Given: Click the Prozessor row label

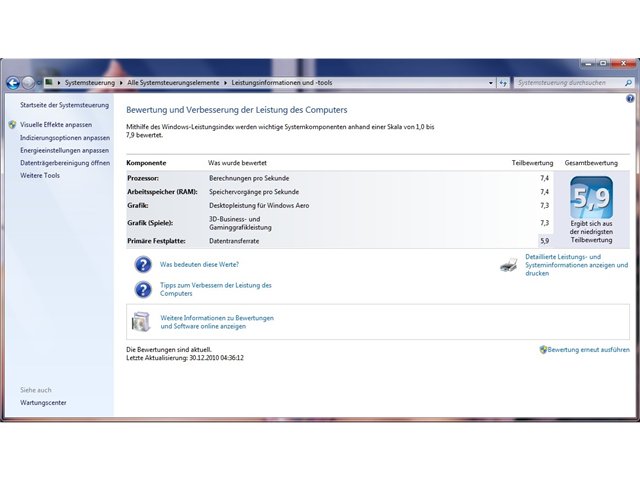Looking at the screenshot, I should [143, 178].
